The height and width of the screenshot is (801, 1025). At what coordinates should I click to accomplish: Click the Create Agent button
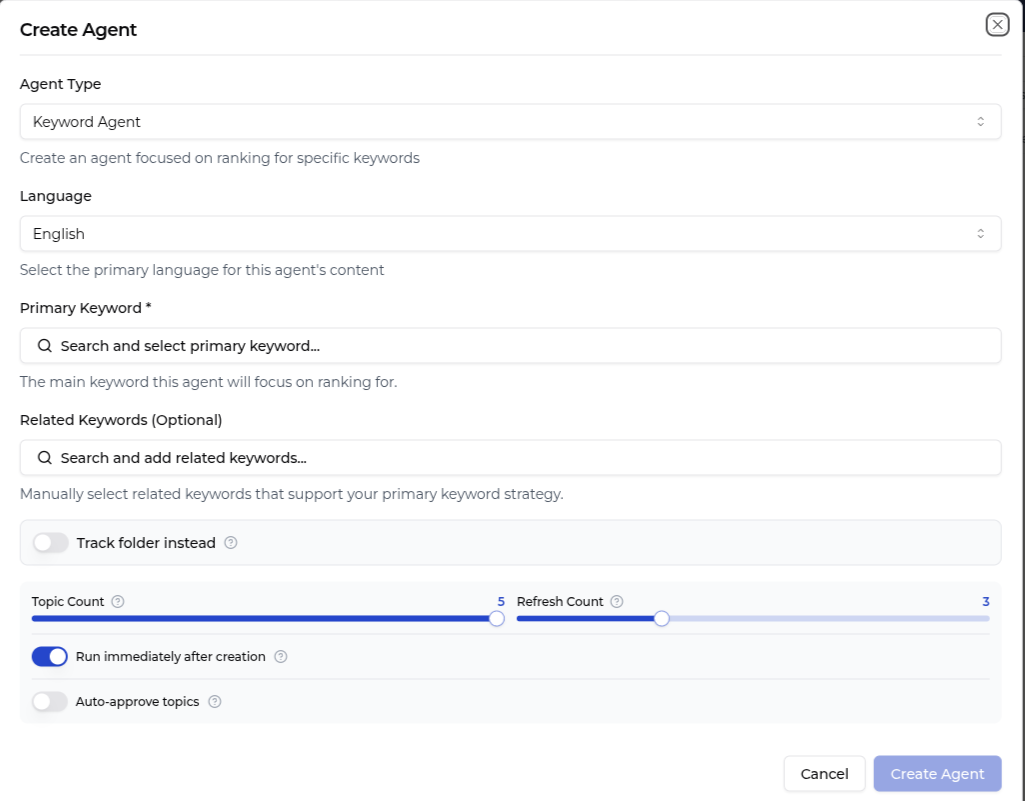click(937, 774)
